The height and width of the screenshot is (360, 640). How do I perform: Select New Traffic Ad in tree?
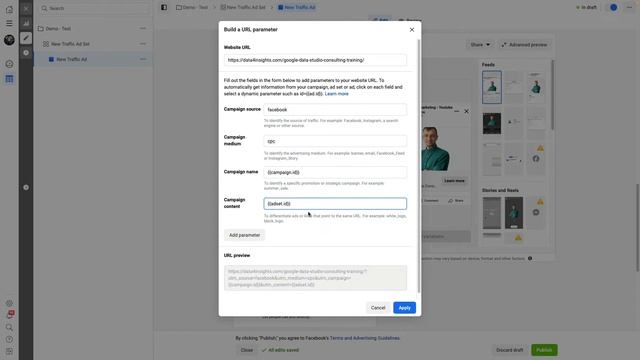(72, 59)
